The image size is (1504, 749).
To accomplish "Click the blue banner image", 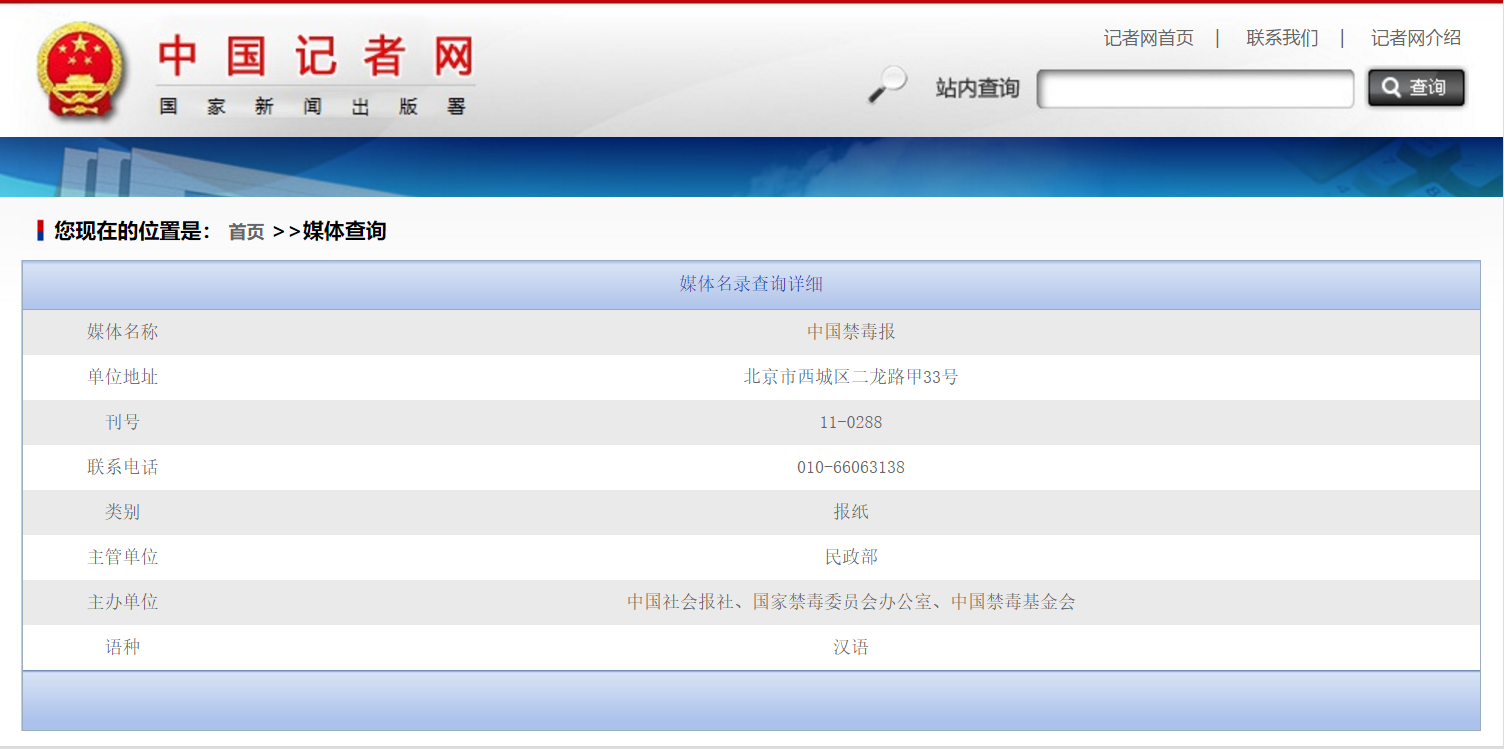I will click(751, 167).
